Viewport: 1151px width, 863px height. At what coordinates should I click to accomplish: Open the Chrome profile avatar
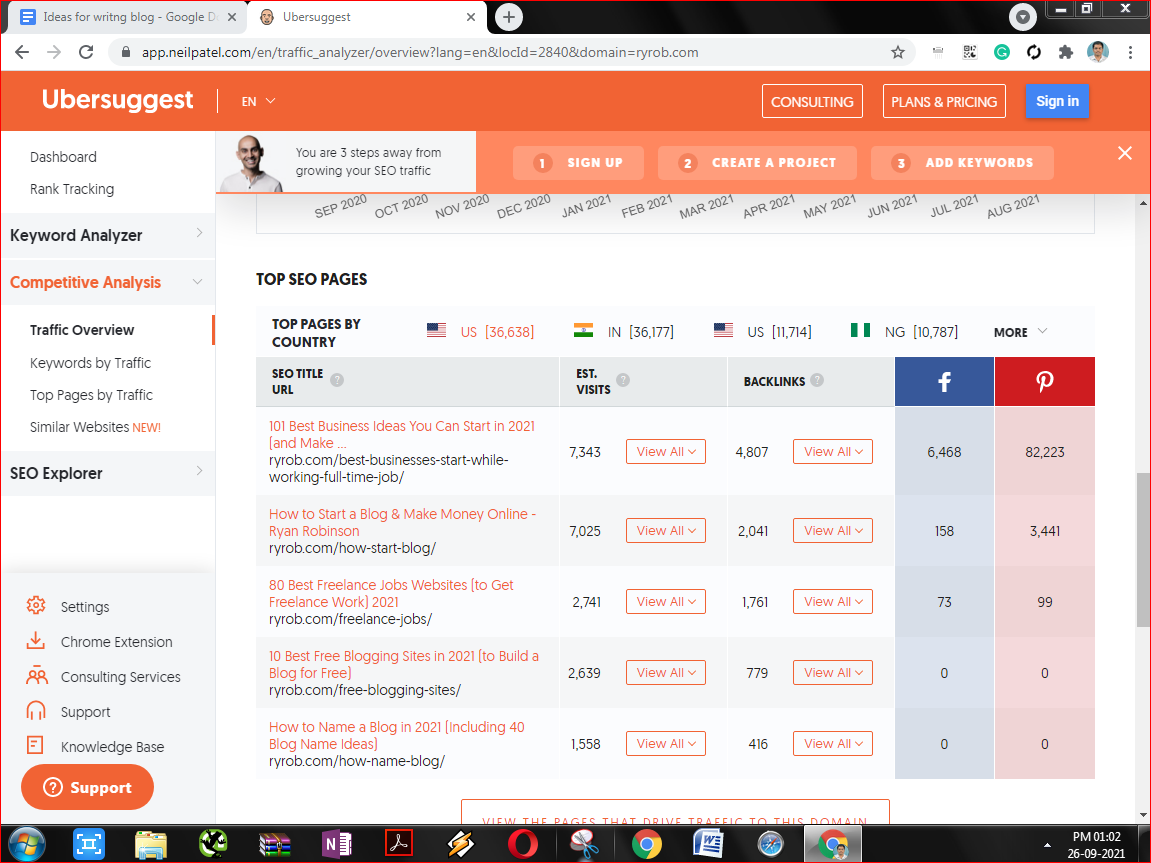click(1097, 52)
